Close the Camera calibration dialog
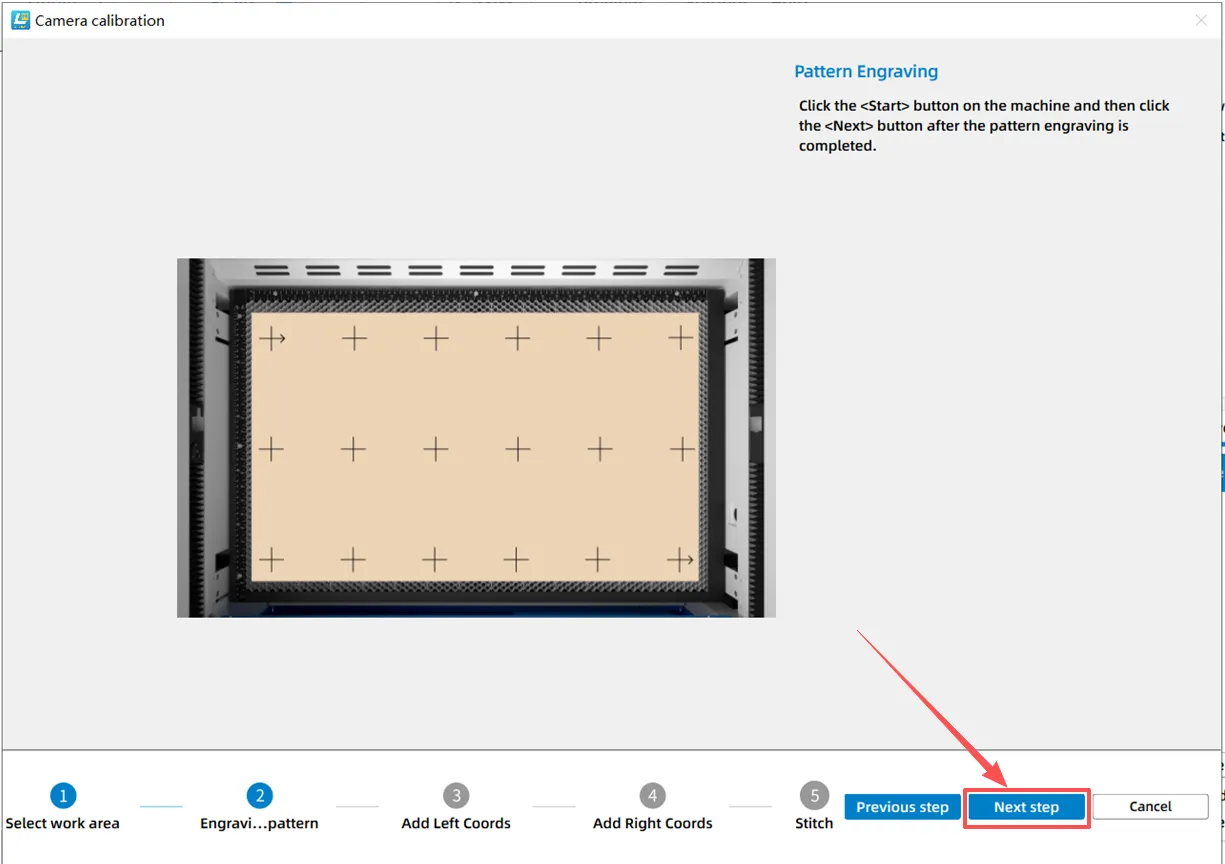The image size is (1225, 864). [1201, 20]
